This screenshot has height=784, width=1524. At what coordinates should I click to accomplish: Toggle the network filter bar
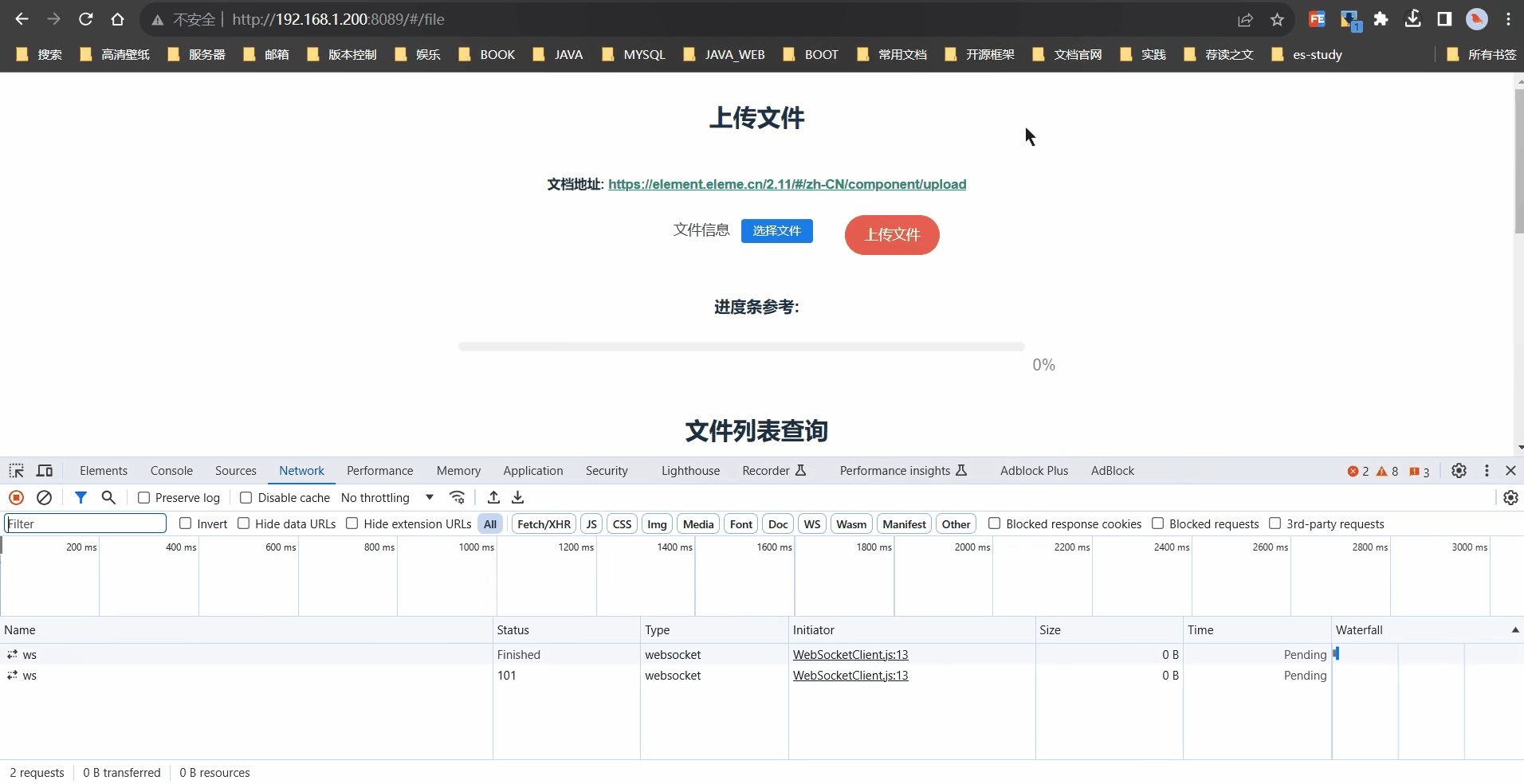coord(81,497)
